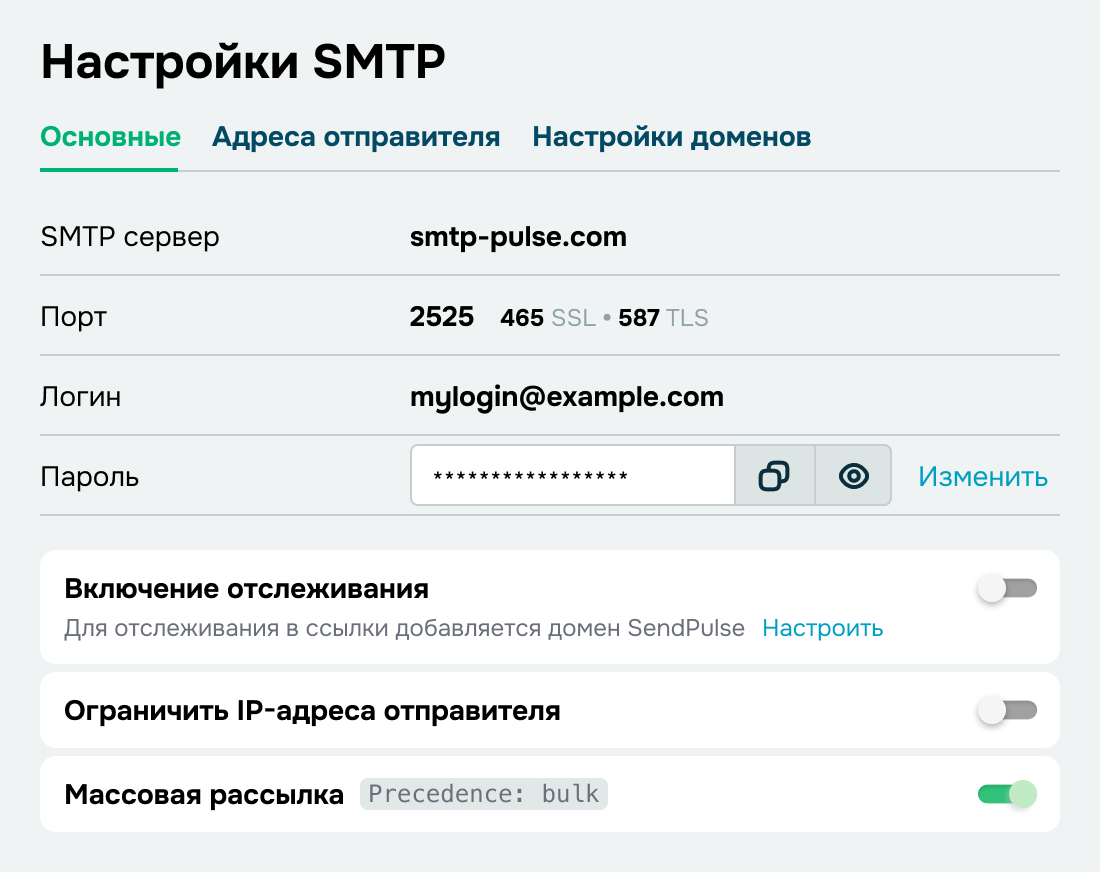Toggle the Включение отслеживания switch
The width and height of the screenshot is (1100, 872).
1007,589
